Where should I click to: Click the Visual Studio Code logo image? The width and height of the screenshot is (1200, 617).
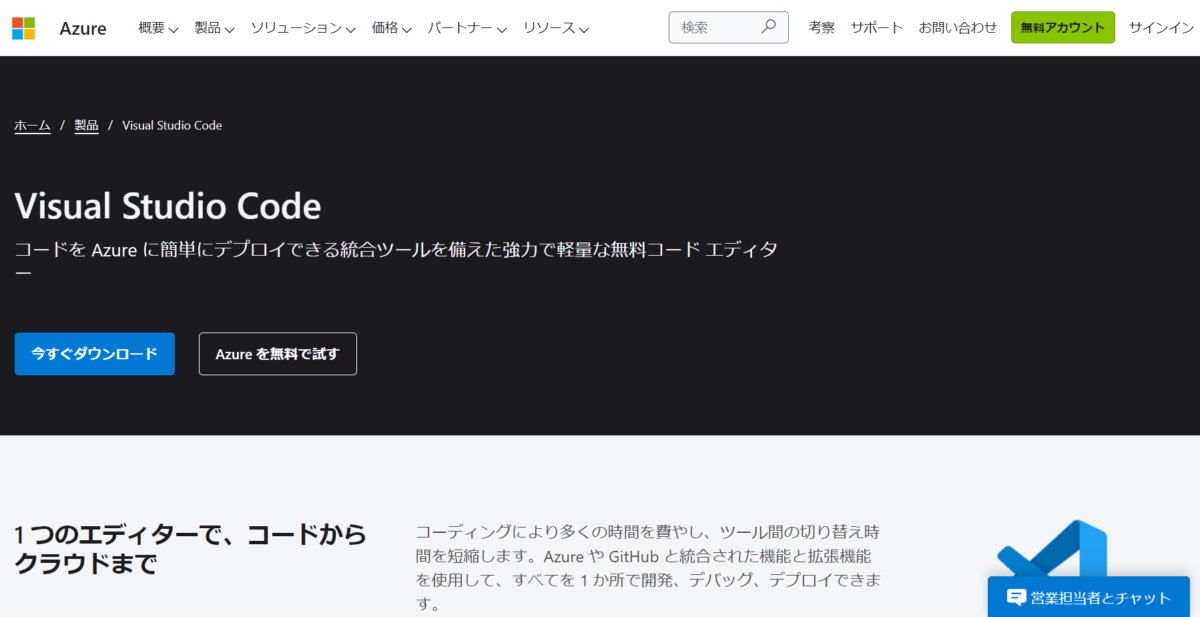1052,550
